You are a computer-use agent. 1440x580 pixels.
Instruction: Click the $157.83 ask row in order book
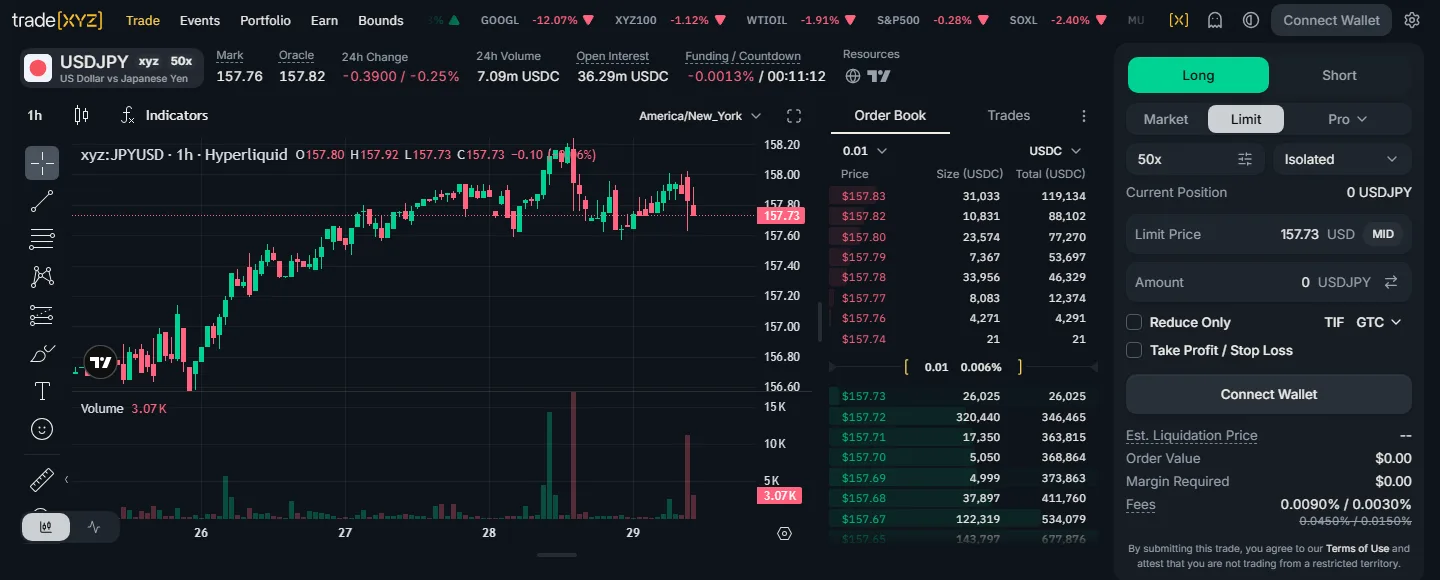point(964,196)
